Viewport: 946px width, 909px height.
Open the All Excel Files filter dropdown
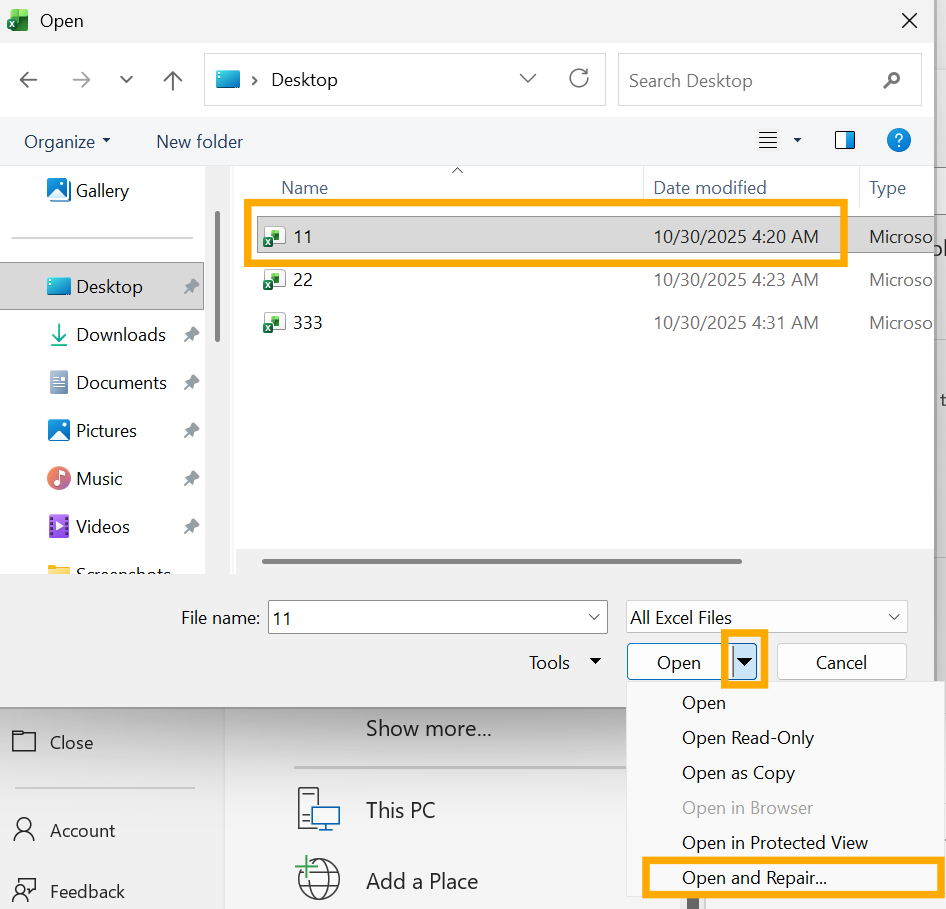click(766, 617)
